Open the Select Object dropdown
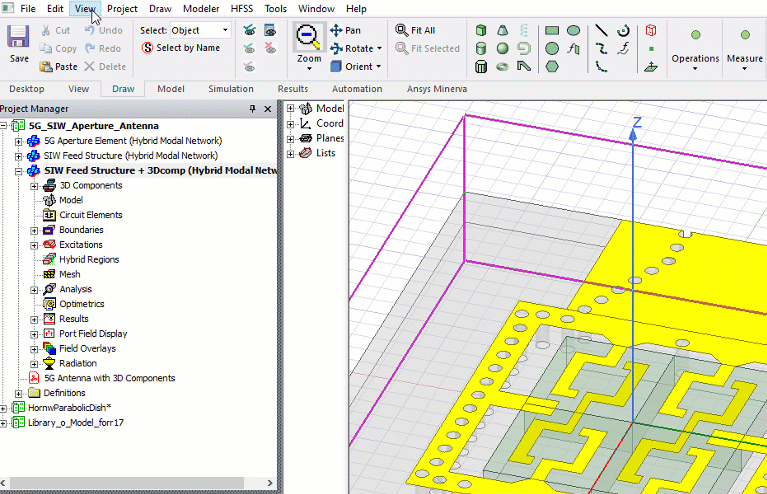Image resolution: width=767 pixels, height=494 pixels. coord(224,30)
